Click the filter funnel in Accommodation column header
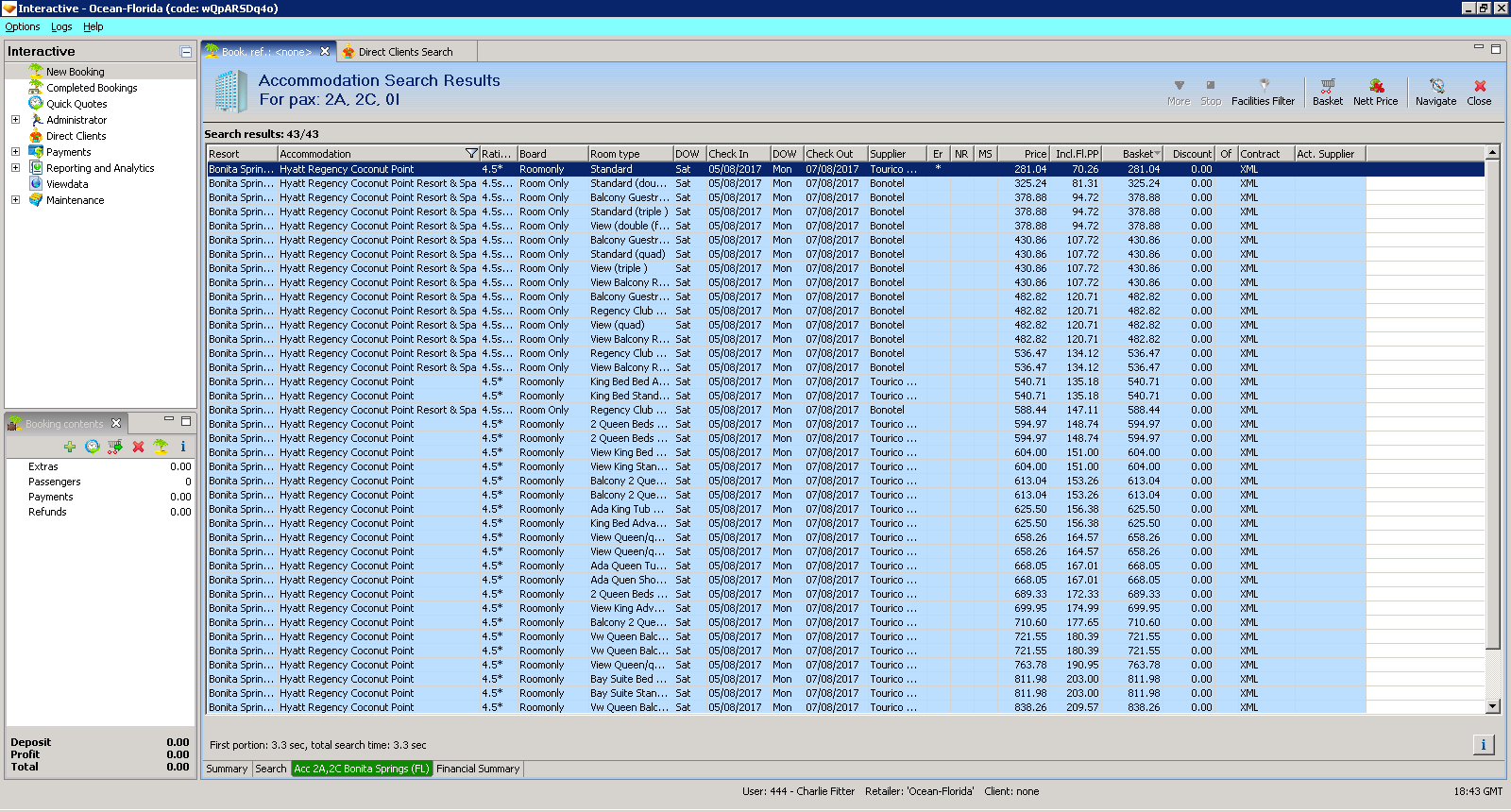The width and height of the screenshot is (1511, 812). coord(471,154)
